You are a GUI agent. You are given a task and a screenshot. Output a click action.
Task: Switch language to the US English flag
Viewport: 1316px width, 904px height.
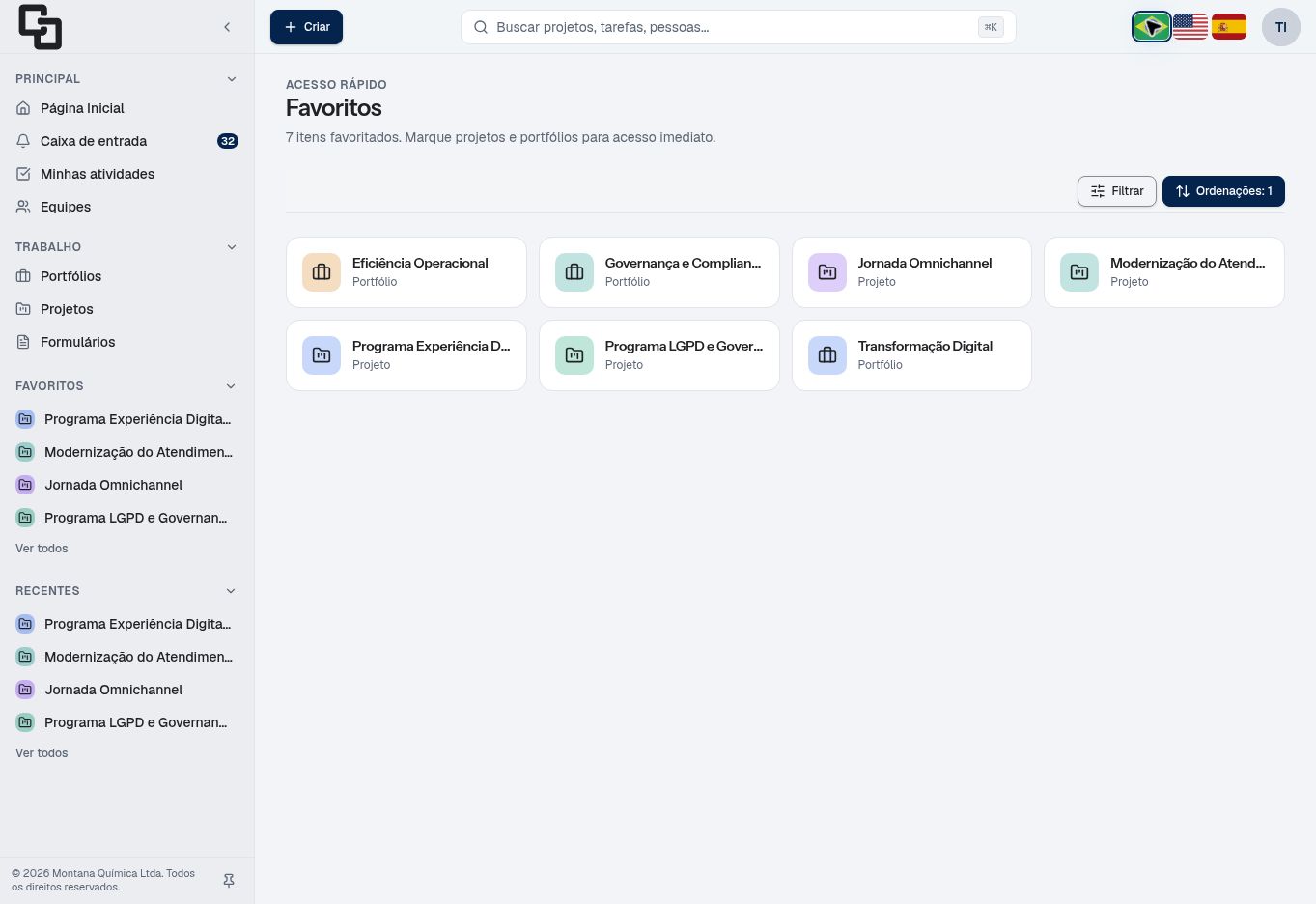point(1190,27)
